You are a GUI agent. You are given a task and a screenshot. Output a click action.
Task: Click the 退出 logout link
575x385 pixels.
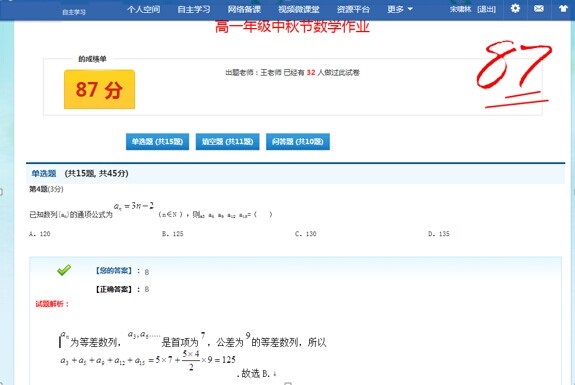pos(486,9)
